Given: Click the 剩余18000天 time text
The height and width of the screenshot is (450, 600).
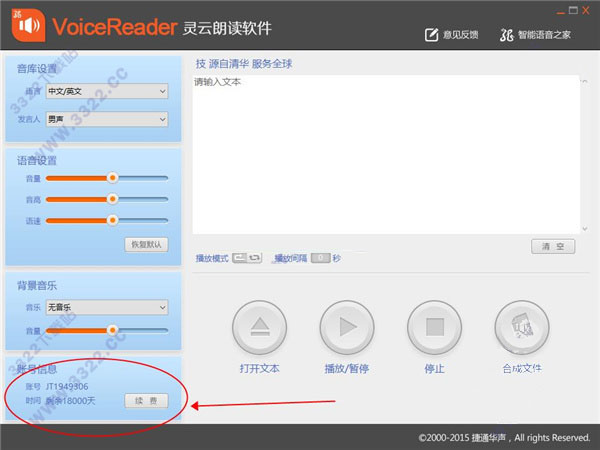Looking at the screenshot, I should (70, 401).
